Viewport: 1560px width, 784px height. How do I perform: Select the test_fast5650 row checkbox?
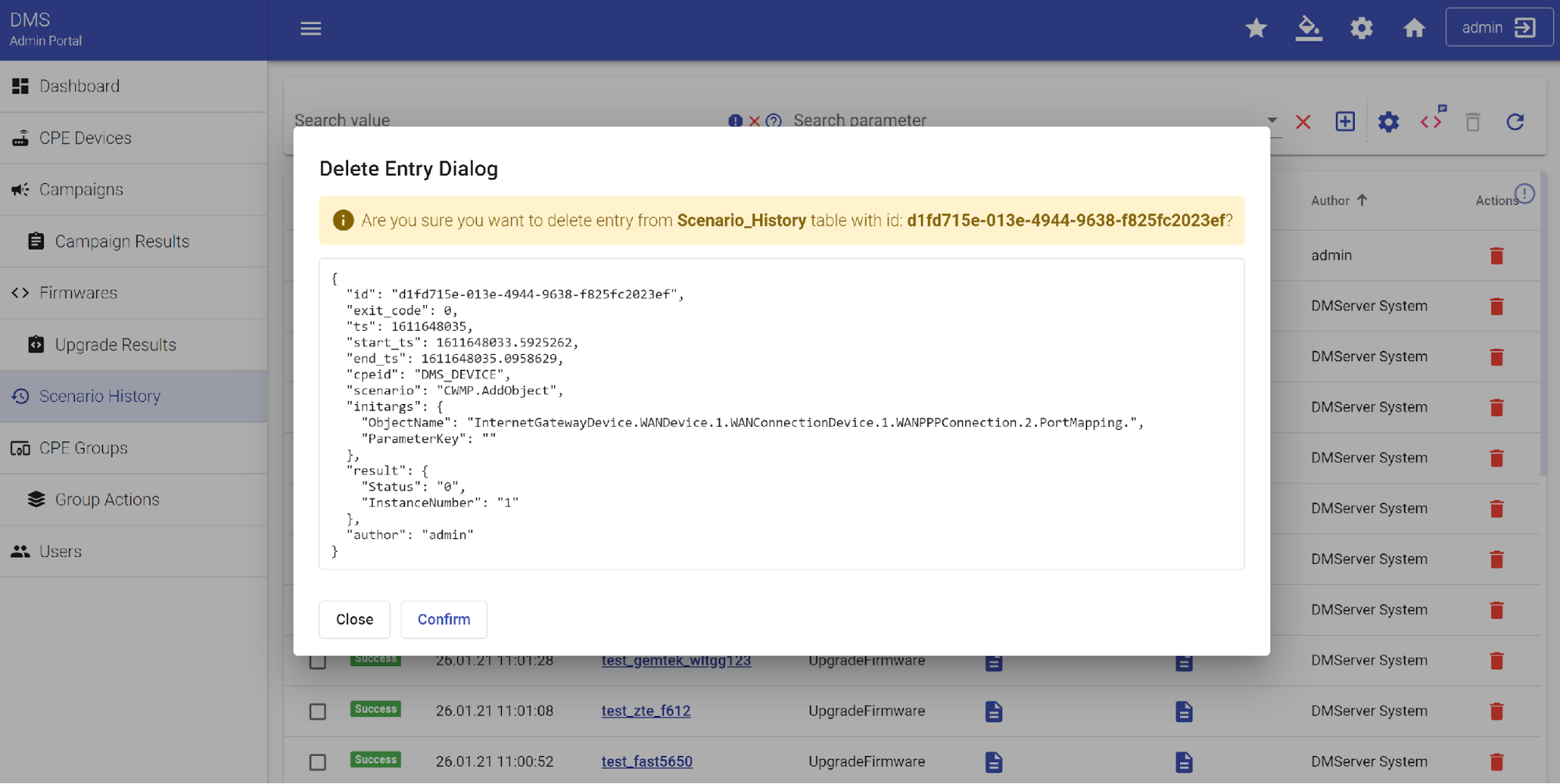pyautogui.click(x=318, y=762)
